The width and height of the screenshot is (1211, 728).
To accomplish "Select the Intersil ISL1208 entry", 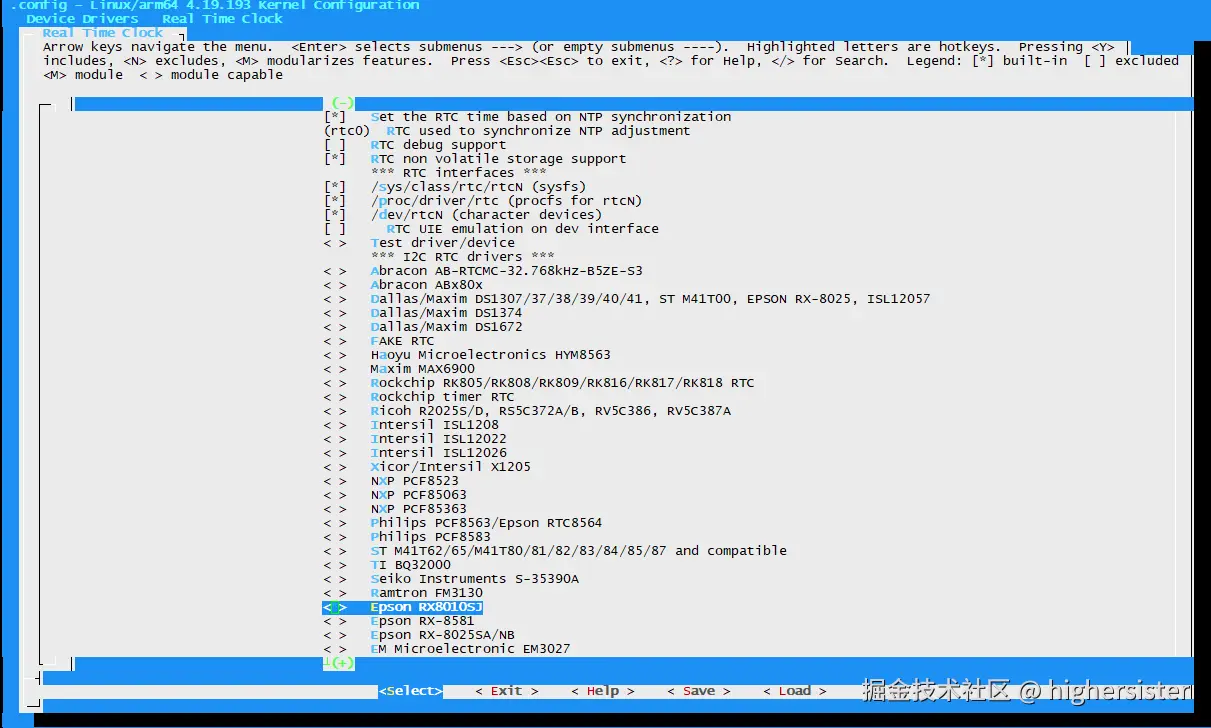I will pos(434,425).
